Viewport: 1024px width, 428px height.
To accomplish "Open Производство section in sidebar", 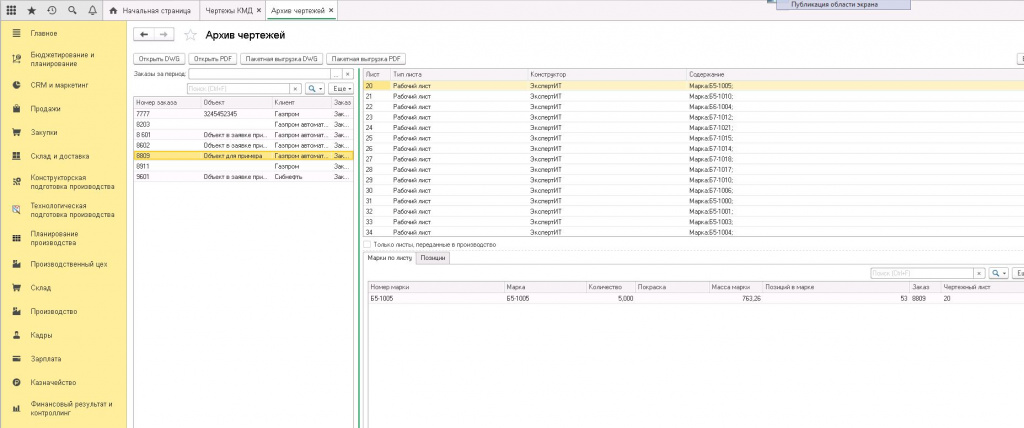I will point(54,312).
